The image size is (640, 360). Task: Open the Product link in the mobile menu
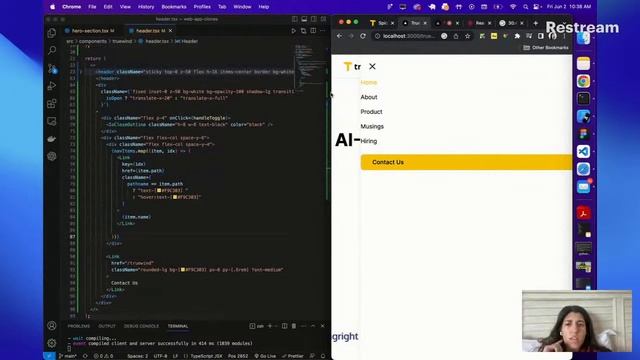click(x=371, y=112)
